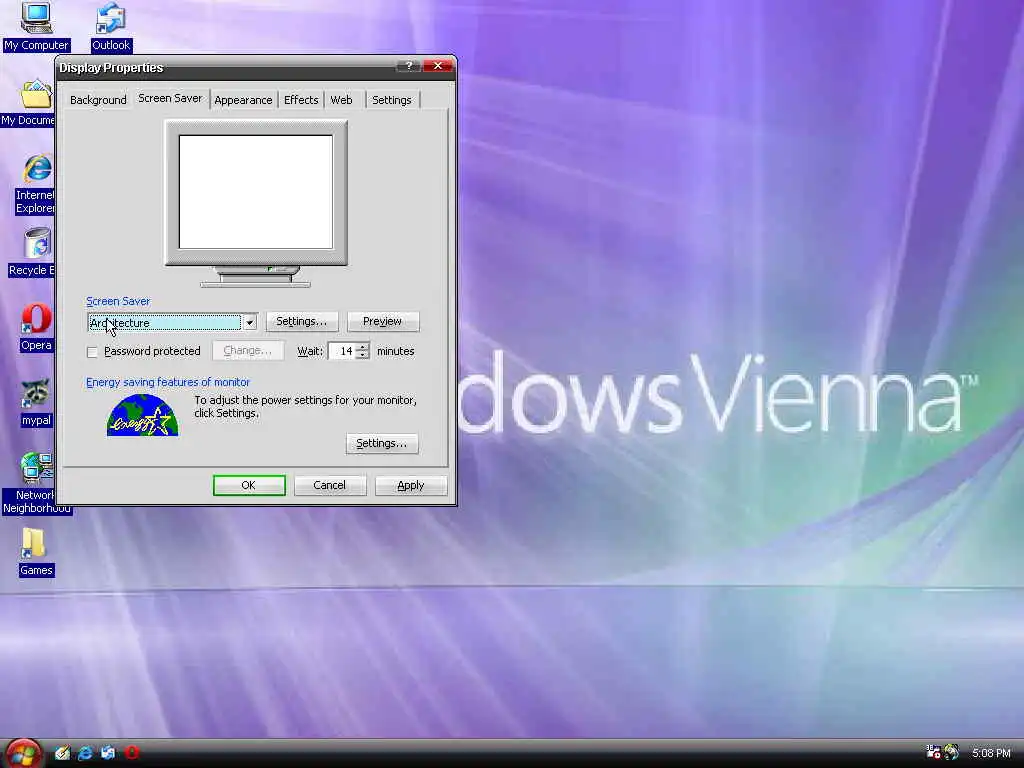Open screen saver Settings button
Viewport: 1024px width, 768px height.
(302, 321)
